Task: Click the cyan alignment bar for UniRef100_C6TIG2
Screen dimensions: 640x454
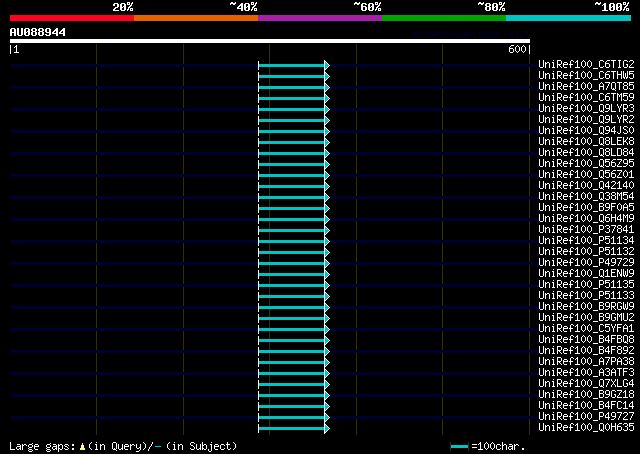Action: tap(291, 65)
